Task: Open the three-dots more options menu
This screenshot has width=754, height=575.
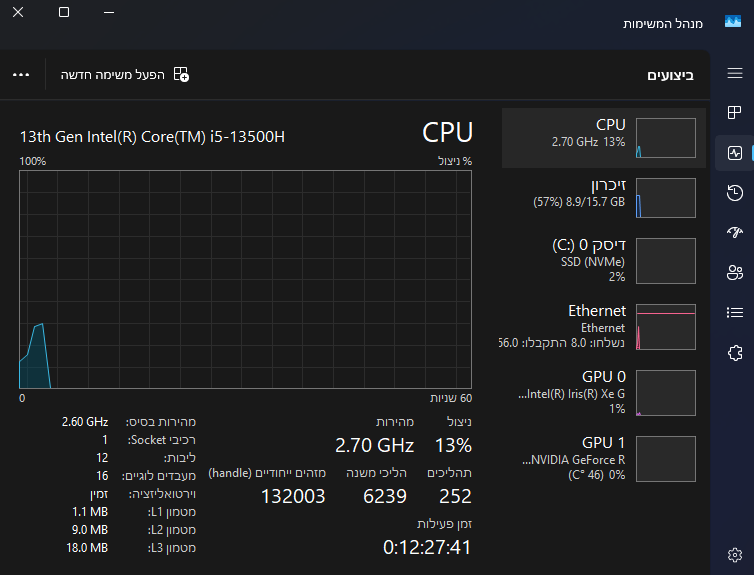Action: [21, 75]
